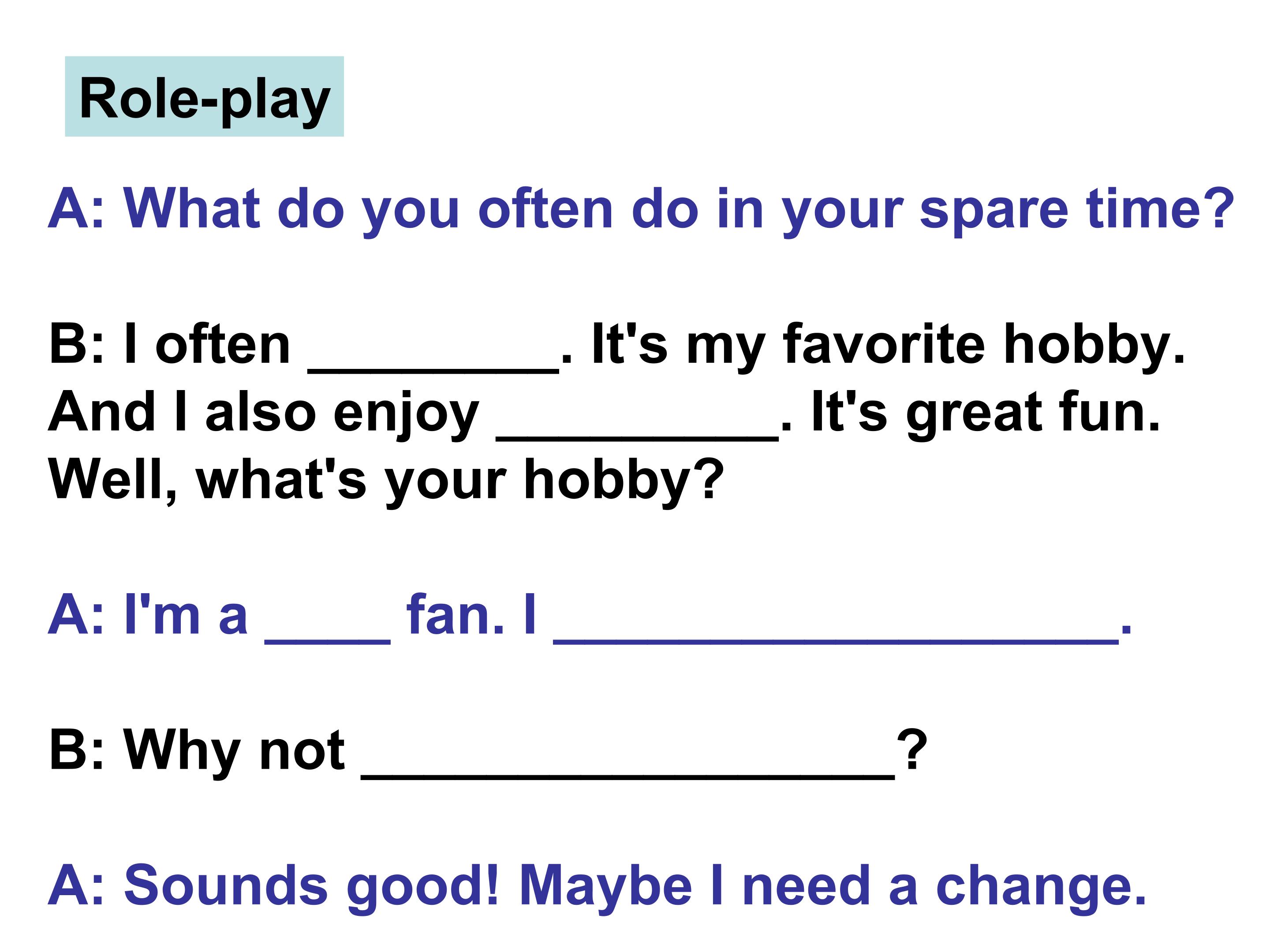Select the 'What do you often do' question line

[x=641, y=210]
